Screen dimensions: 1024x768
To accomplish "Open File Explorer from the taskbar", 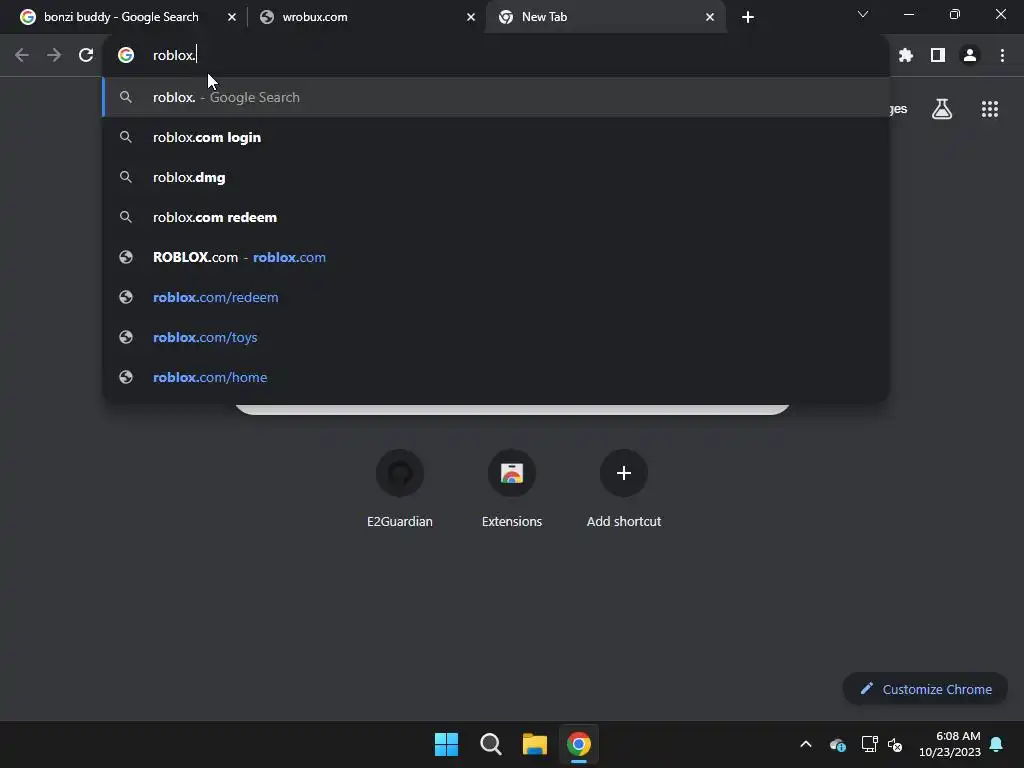I will [534, 744].
